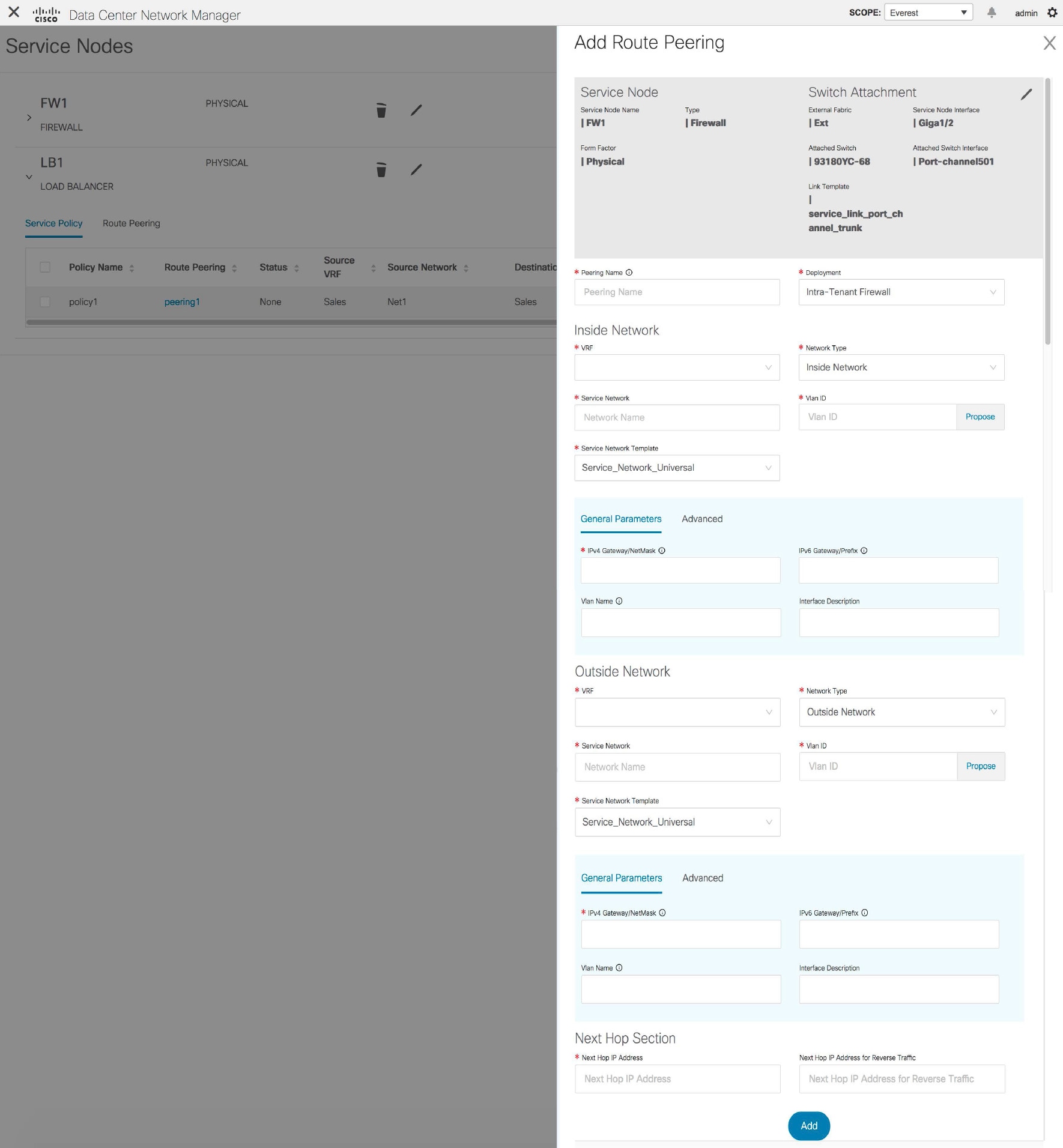Click the Net1 source network cell
Image resolution: width=1063 pixels, height=1148 pixels.
396,302
